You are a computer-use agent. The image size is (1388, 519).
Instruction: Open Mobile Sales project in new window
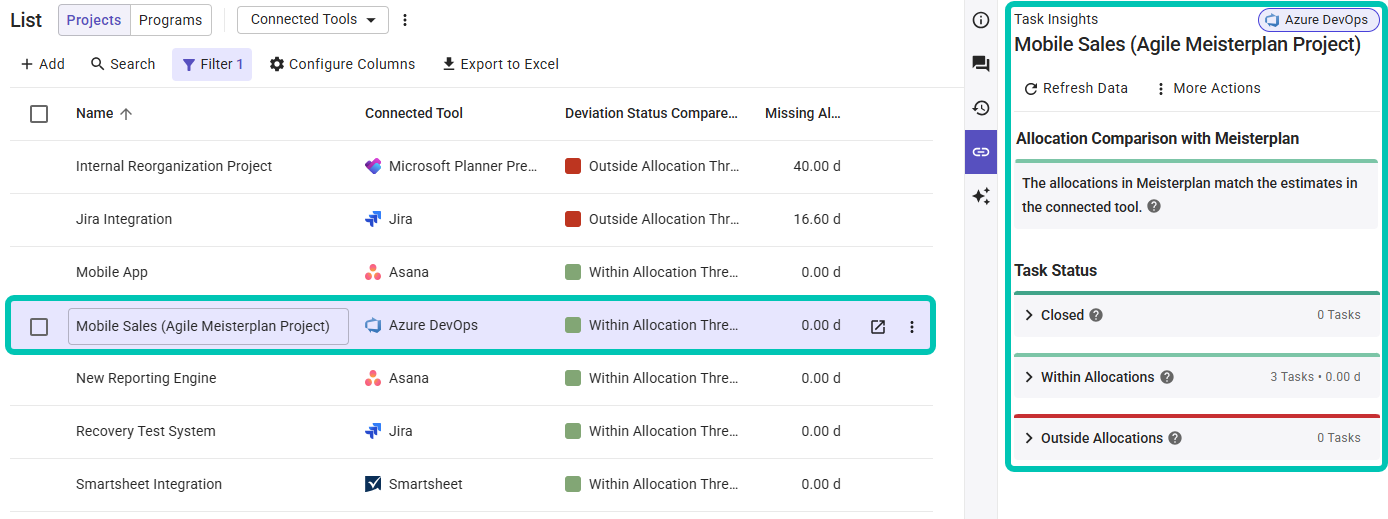tap(878, 326)
